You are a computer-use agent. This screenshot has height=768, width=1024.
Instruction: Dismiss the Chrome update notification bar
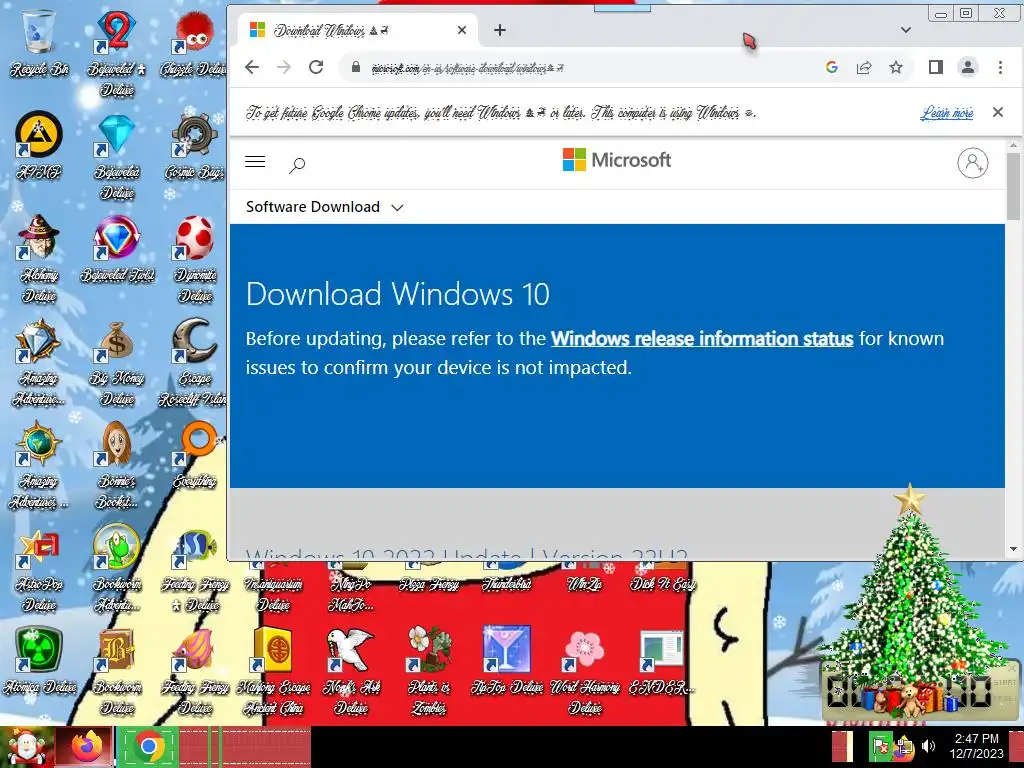[x=997, y=112]
